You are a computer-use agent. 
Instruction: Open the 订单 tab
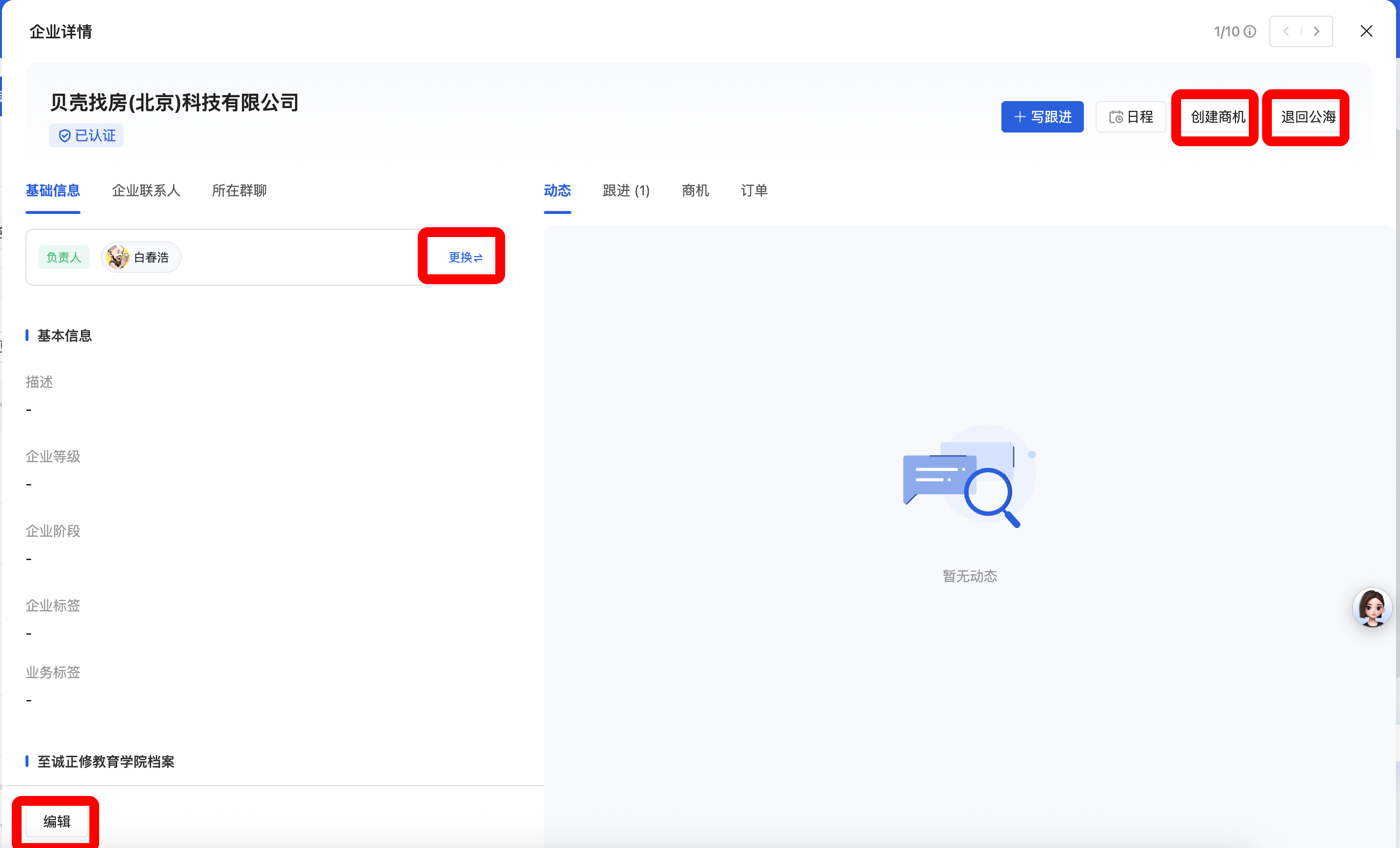click(x=754, y=191)
